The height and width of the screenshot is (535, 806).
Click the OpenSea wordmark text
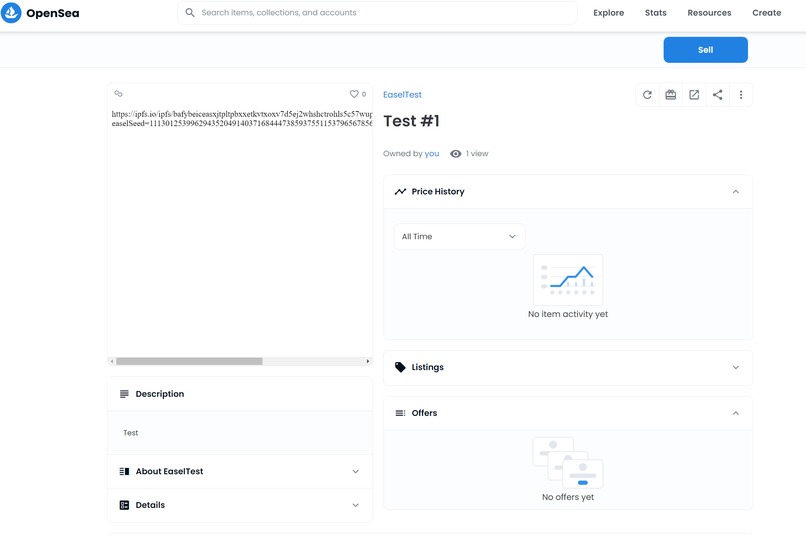[x=52, y=13]
